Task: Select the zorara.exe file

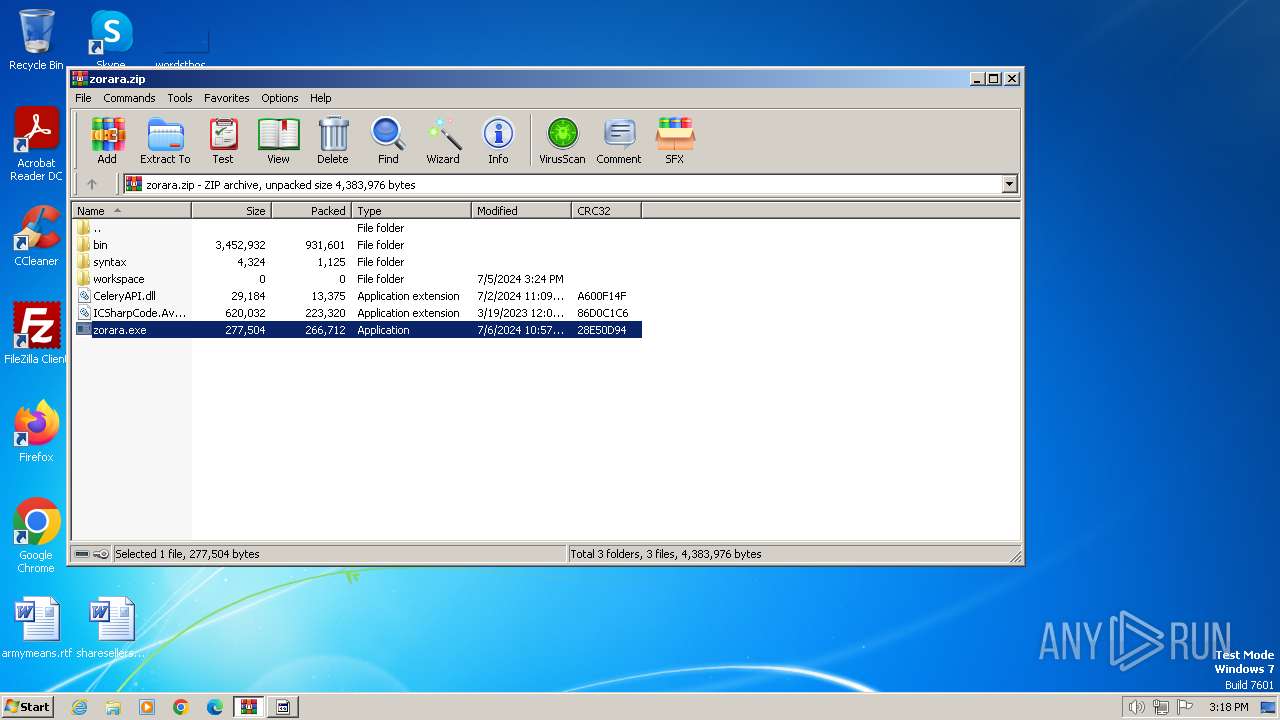Action: (357, 330)
